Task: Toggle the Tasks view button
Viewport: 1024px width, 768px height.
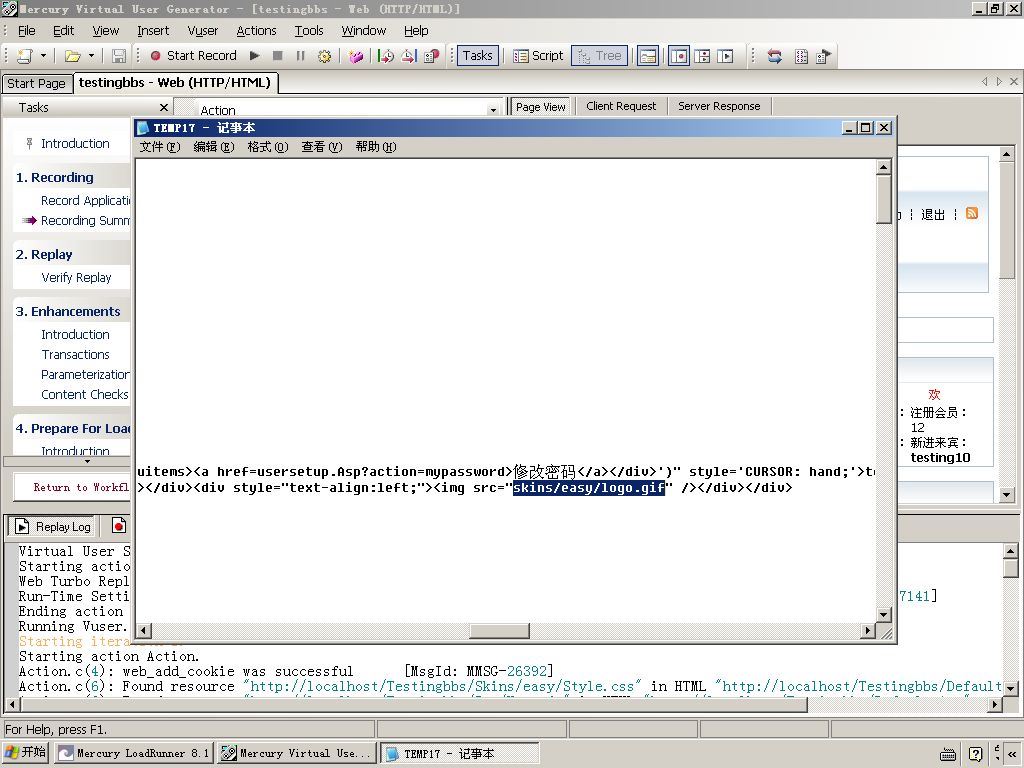Action: (x=477, y=56)
